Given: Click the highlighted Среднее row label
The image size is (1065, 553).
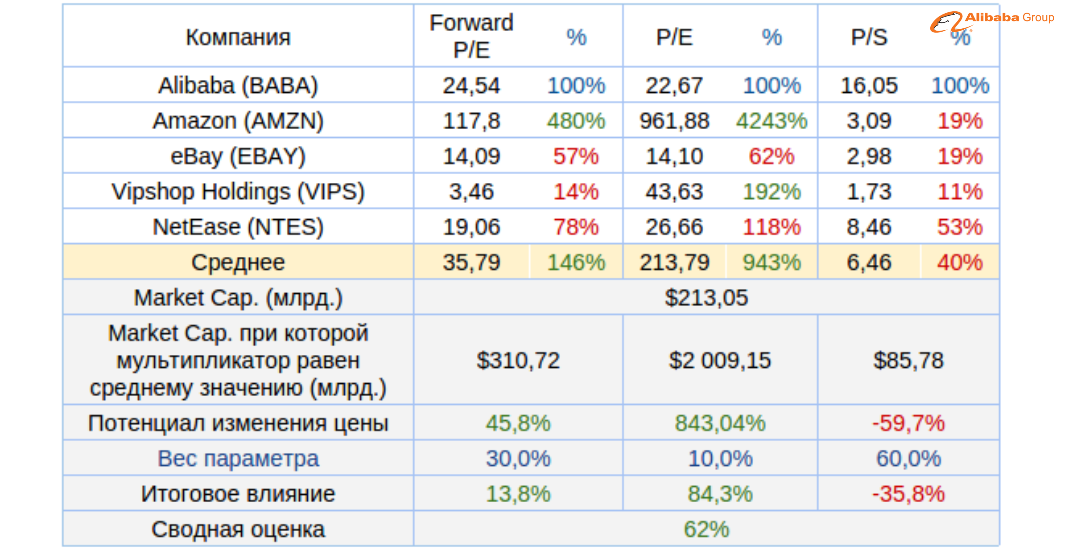Looking at the screenshot, I should click(238, 263).
